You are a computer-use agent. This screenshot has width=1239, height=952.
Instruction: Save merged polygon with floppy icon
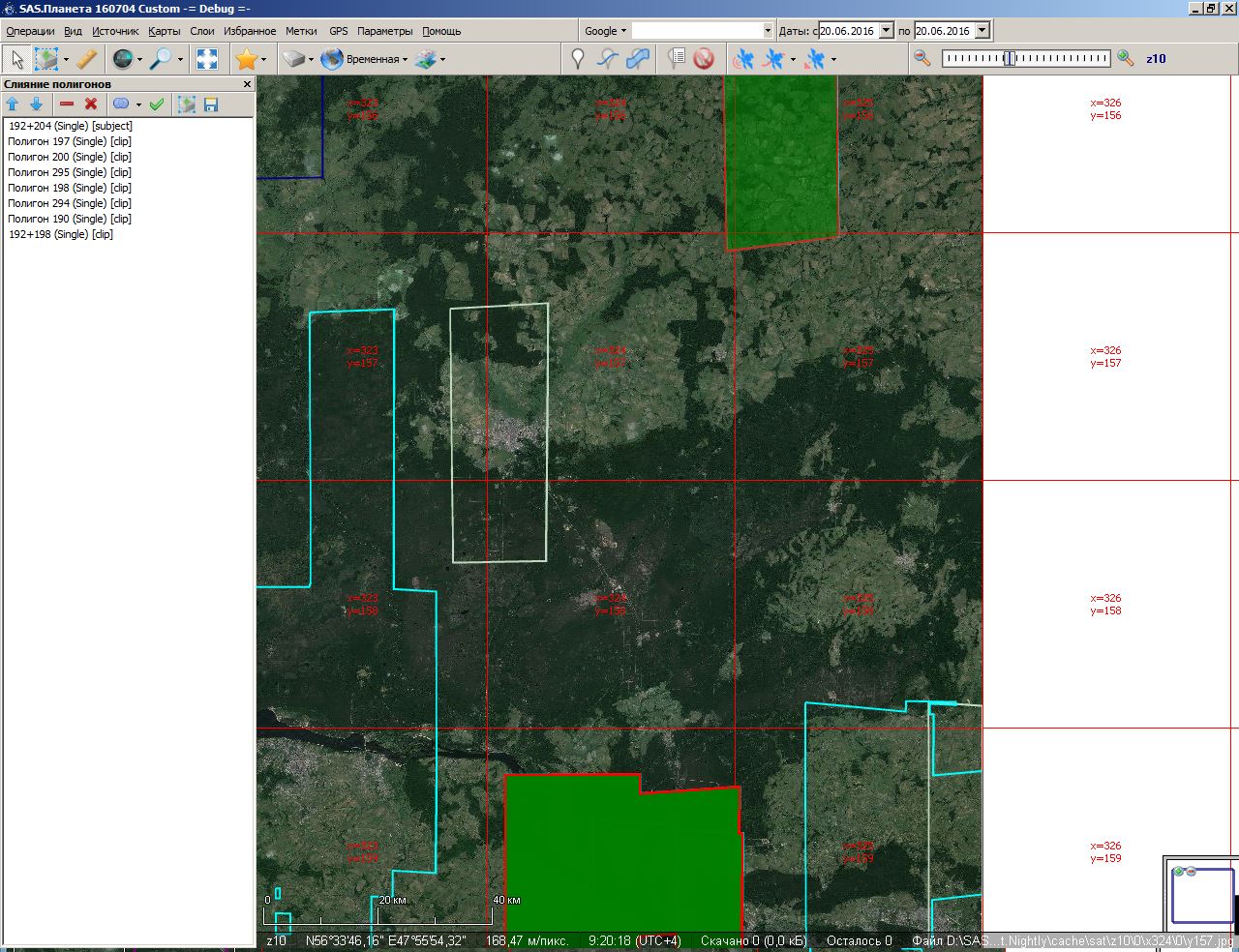point(211,104)
